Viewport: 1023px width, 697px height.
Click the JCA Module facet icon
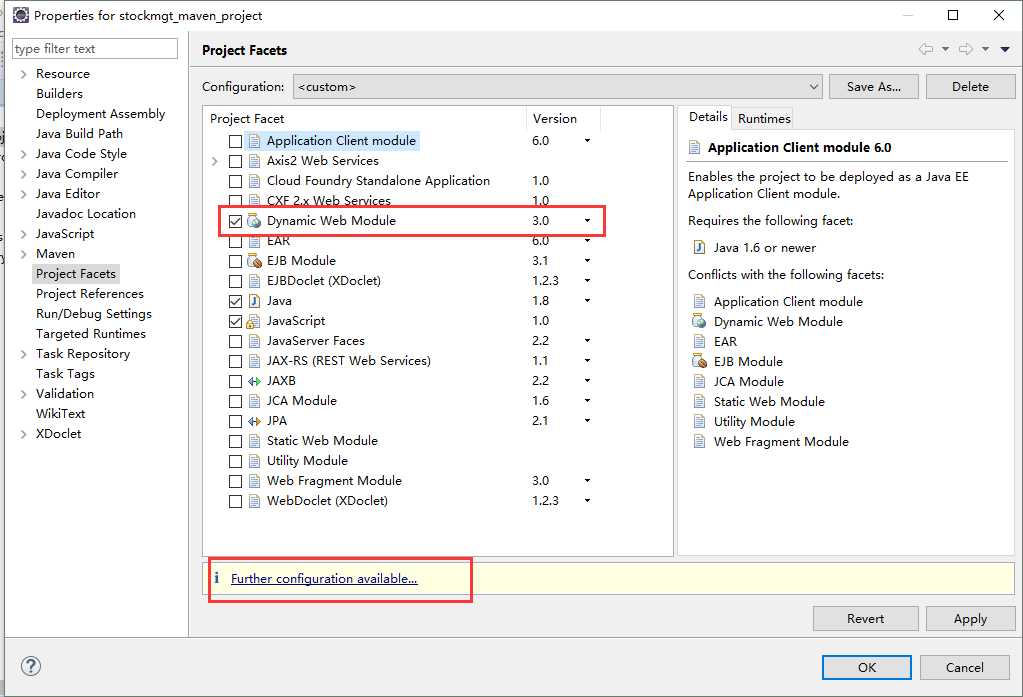254,401
